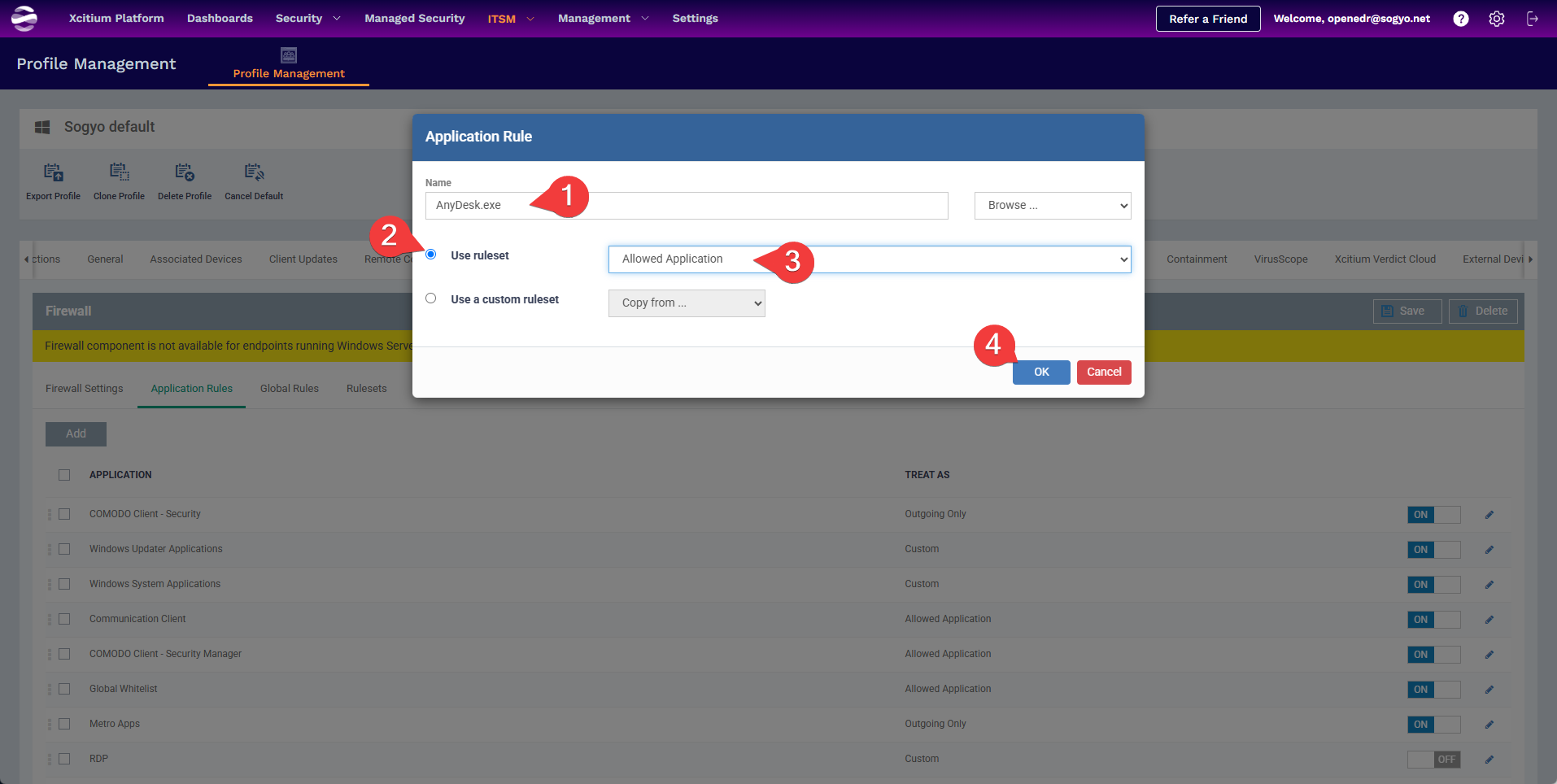Open the settings gear icon

coord(1497,19)
